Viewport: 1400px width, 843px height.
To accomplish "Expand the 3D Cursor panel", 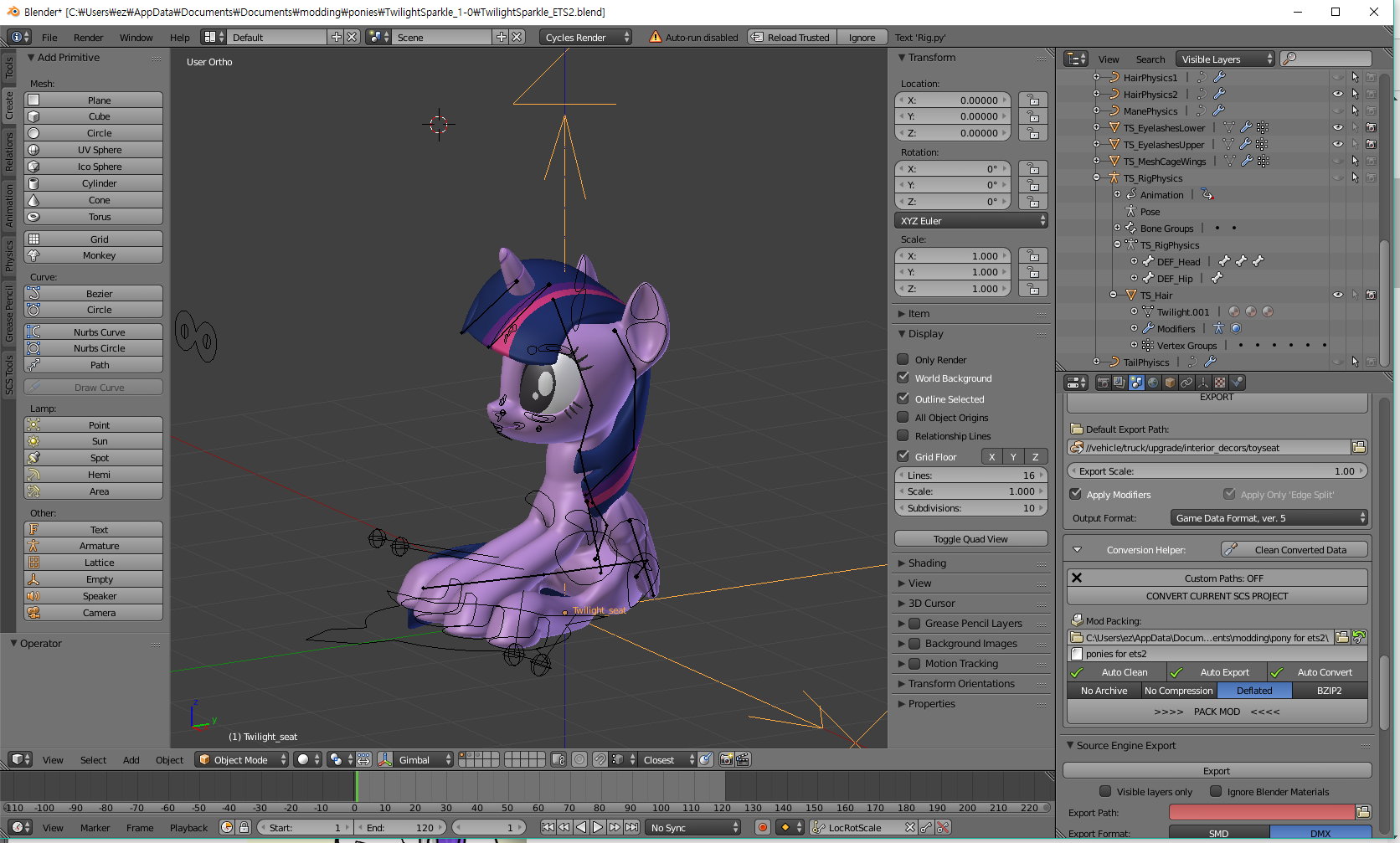I will tap(931, 604).
